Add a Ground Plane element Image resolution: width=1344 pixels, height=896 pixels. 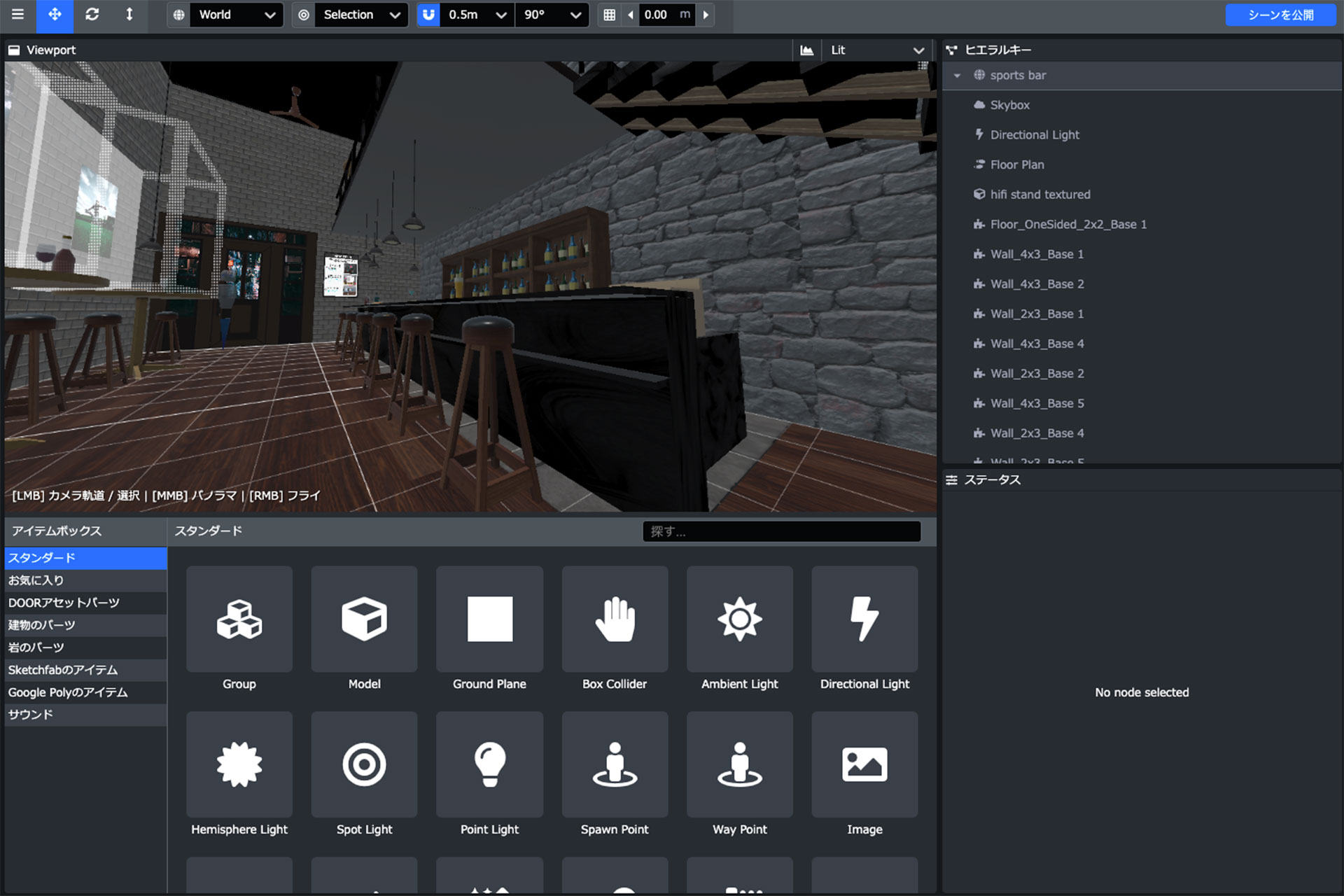click(x=489, y=619)
